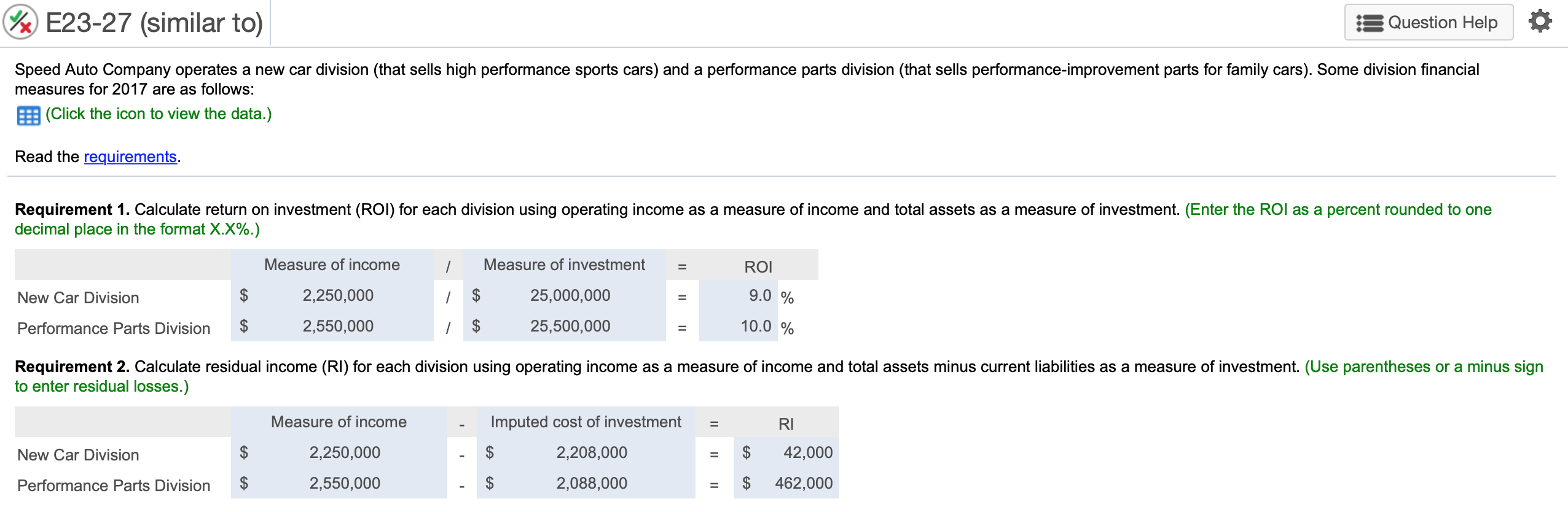Open the Question Help menu
Viewport: 1568px width, 512px height.
pos(1429,23)
